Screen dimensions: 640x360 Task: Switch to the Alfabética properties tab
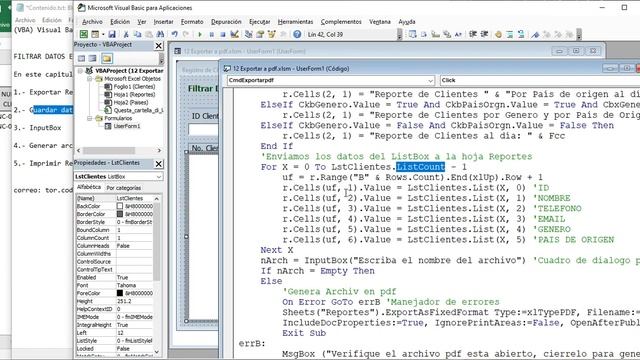coord(89,187)
